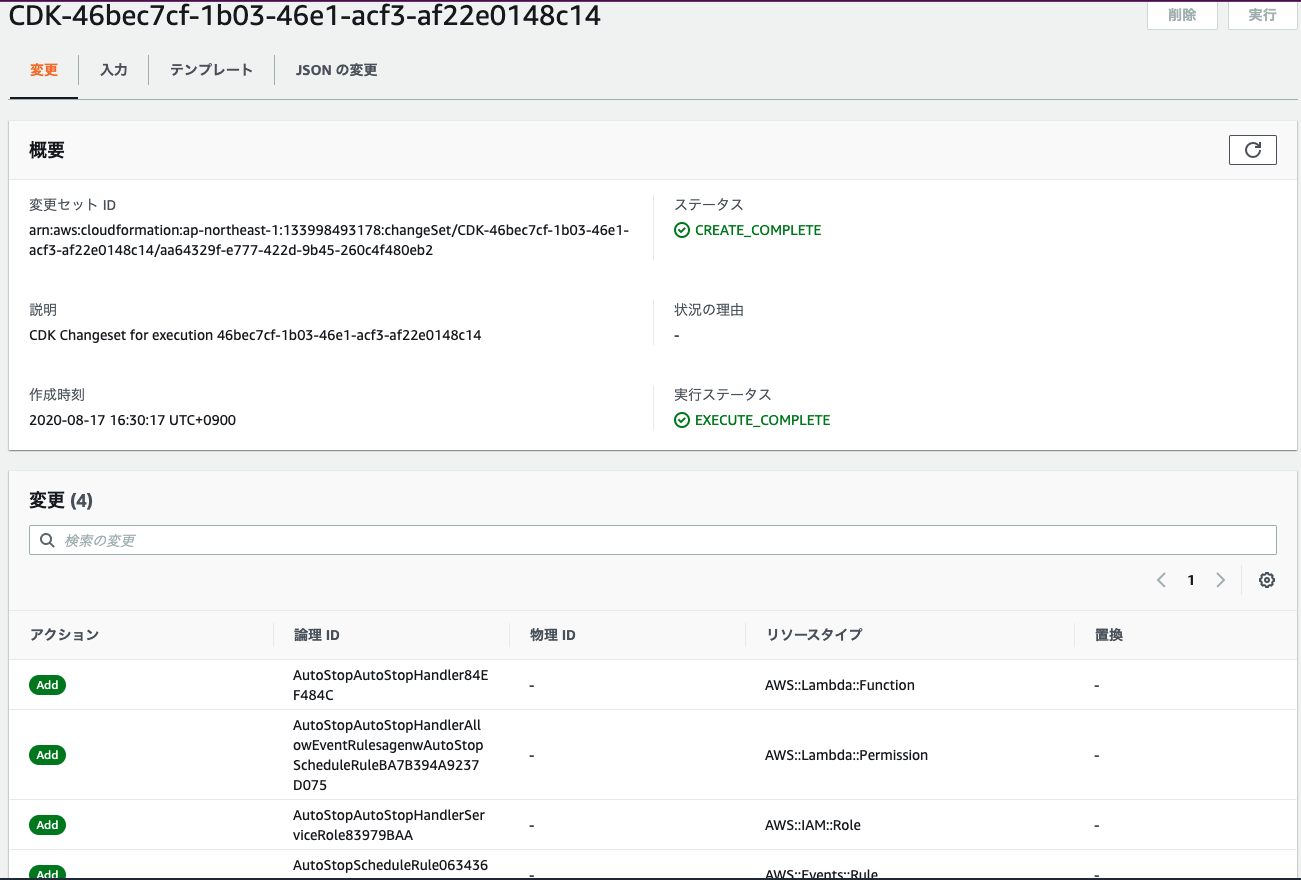The height and width of the screenshot is (880, 1301).
Task: Open the CREATE_COMPLETE status link
Action: tap(756, 229)
